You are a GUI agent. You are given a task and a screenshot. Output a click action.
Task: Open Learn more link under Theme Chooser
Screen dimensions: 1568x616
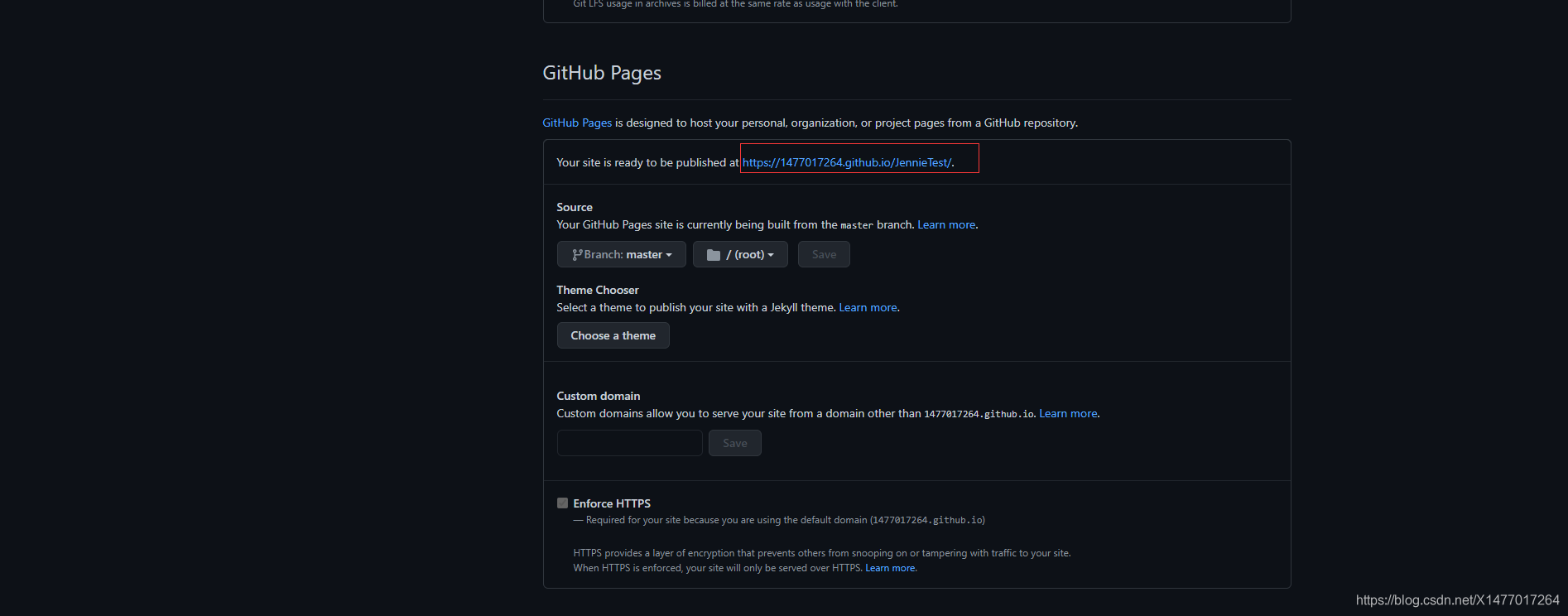[868, 307]
